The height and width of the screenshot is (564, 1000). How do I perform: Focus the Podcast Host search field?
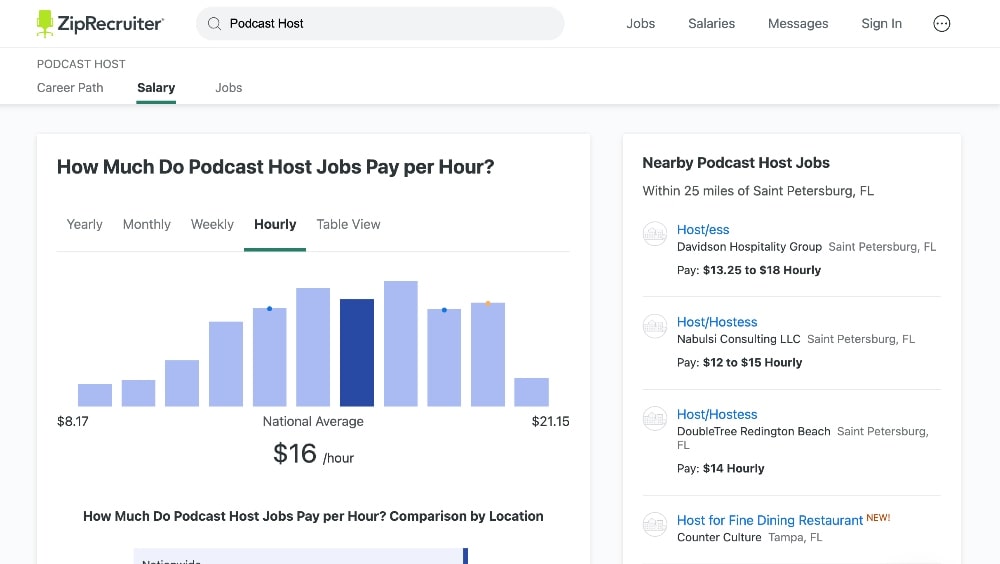pos(380,24)
